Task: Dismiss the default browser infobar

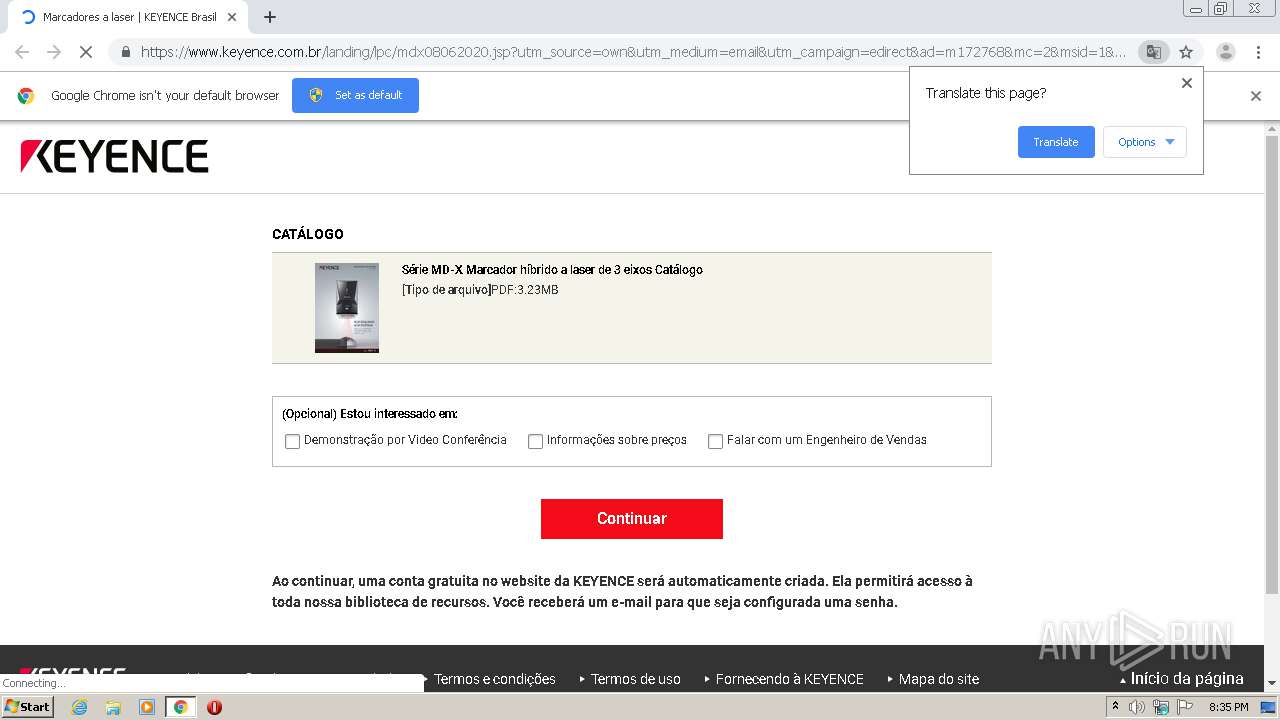Action: (x=1256, y=96)
